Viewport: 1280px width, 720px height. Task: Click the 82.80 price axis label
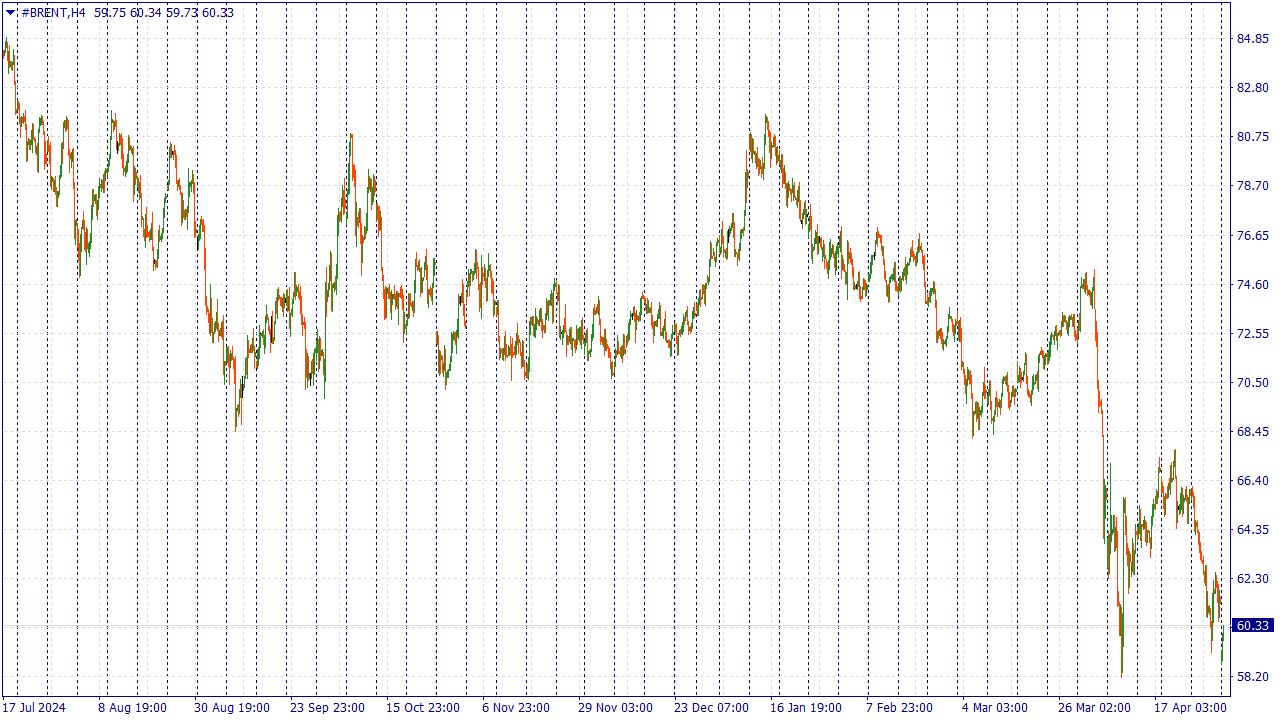point(1253,88)
